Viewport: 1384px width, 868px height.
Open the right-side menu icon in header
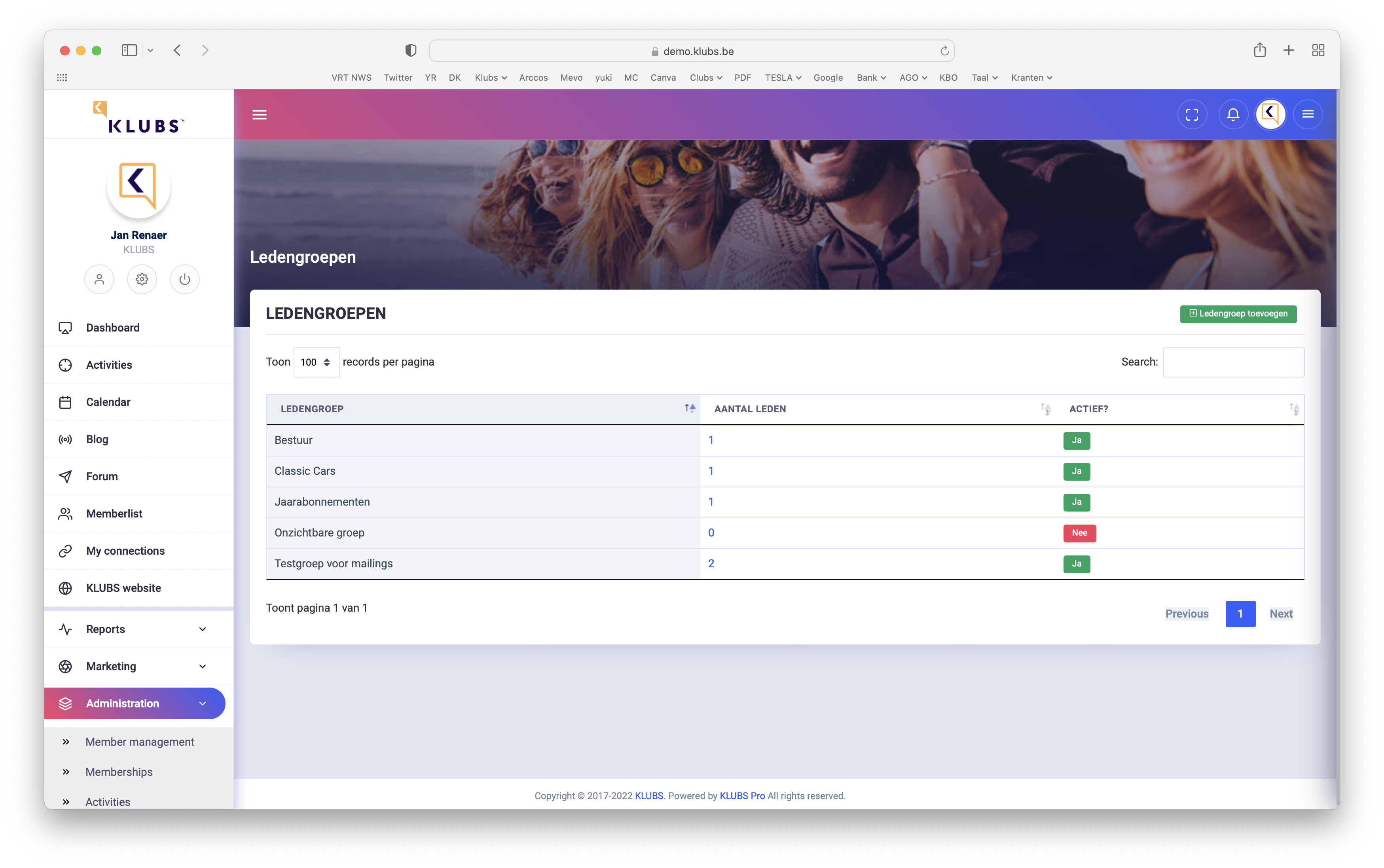point(1308,114)
